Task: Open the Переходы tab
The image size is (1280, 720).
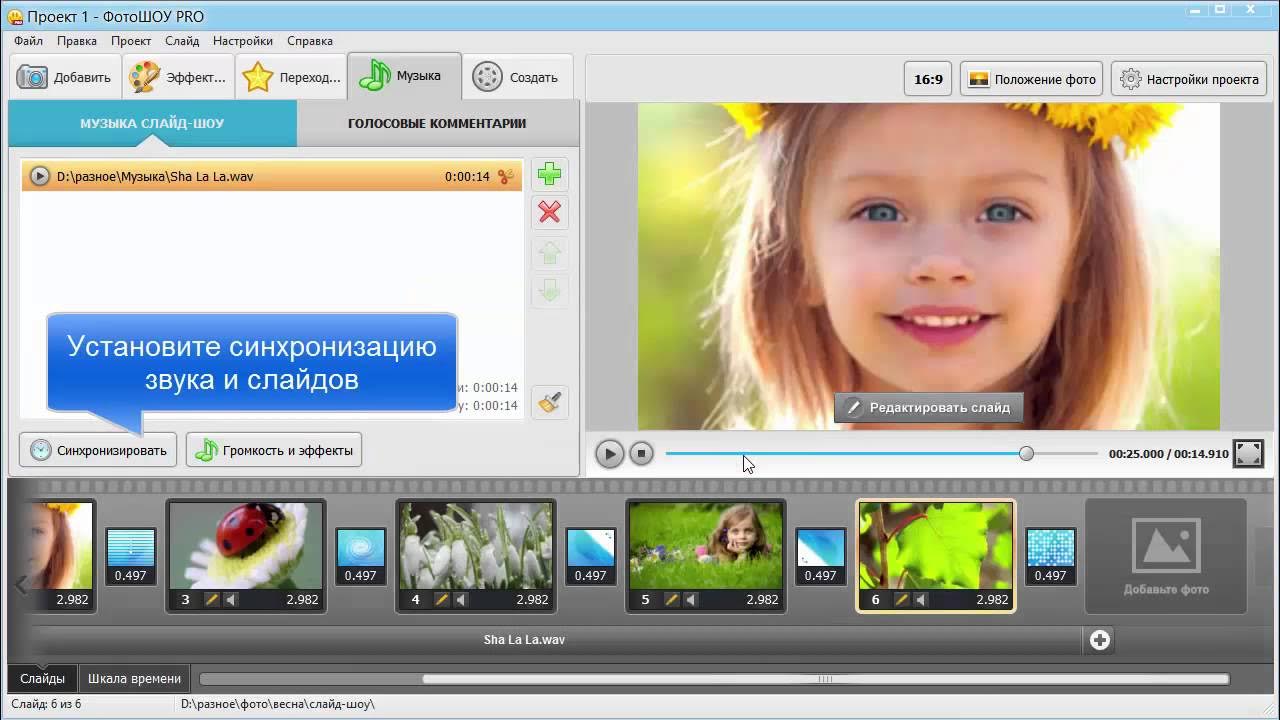Action: [x=291, y=77]
